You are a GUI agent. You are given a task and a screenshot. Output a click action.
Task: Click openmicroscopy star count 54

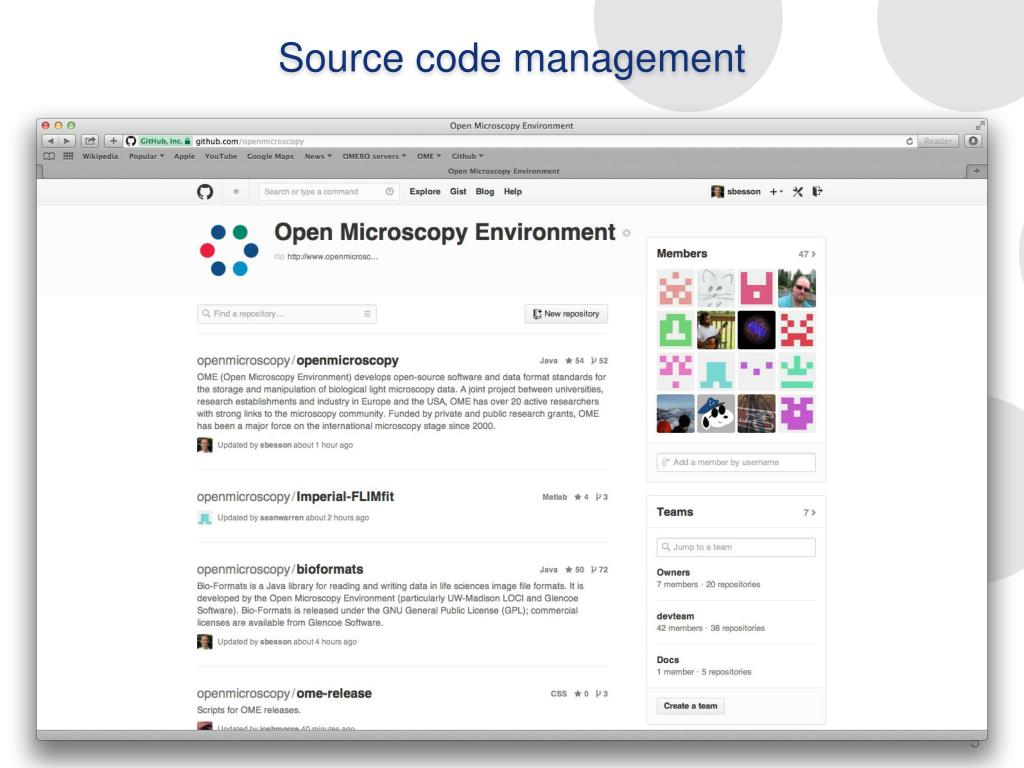pyautogui.click(x=575, y=360)
